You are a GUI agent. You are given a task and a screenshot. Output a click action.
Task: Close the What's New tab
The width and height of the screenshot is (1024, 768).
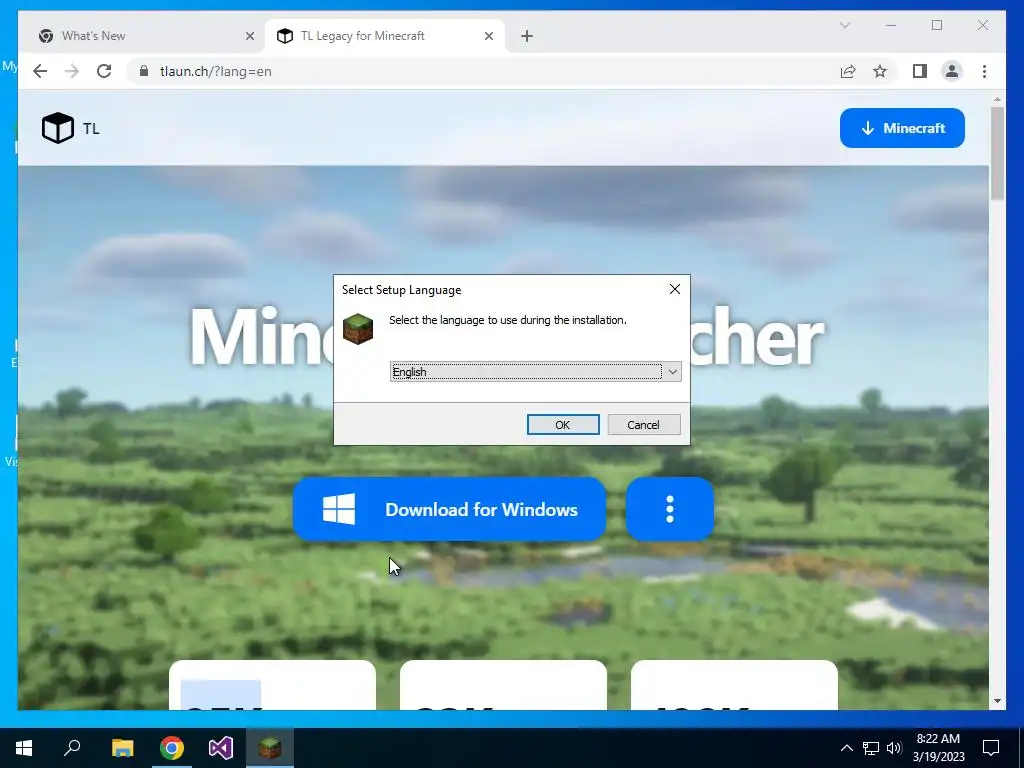249,36
